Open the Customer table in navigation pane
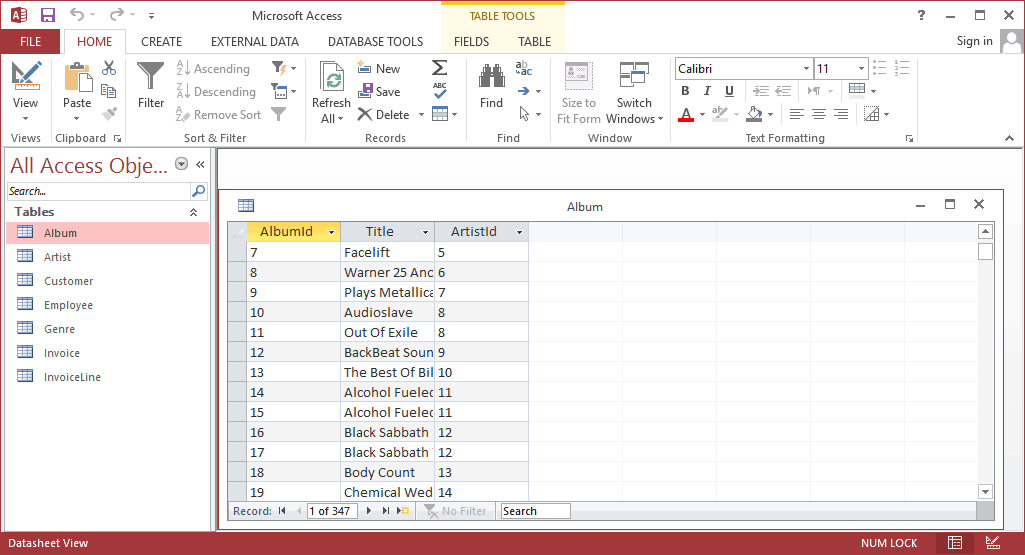1025x555 pixels. click(x=68, y=281)
